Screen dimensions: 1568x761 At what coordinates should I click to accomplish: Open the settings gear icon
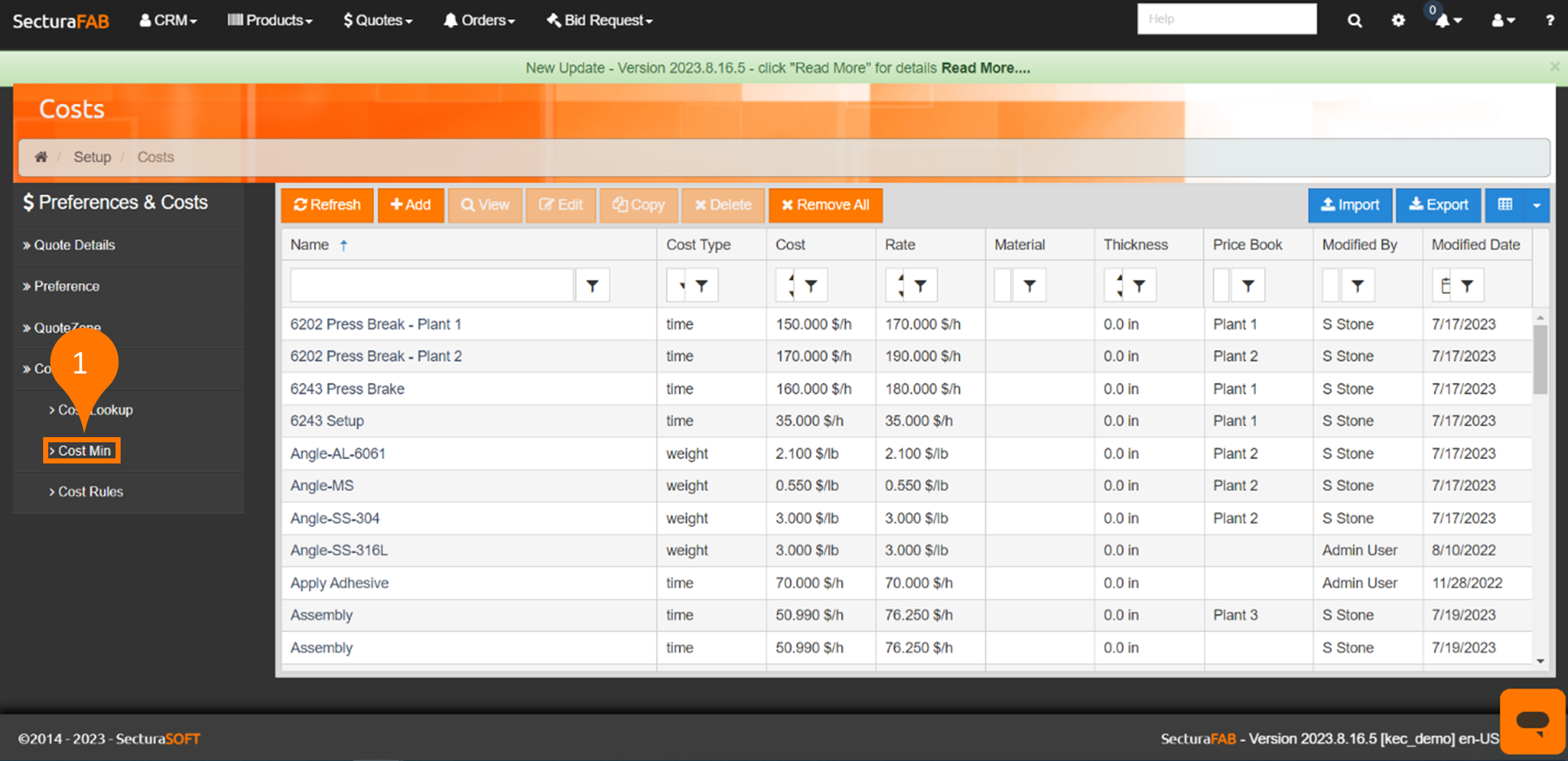pyautogui.click(x=1398, y=20)
